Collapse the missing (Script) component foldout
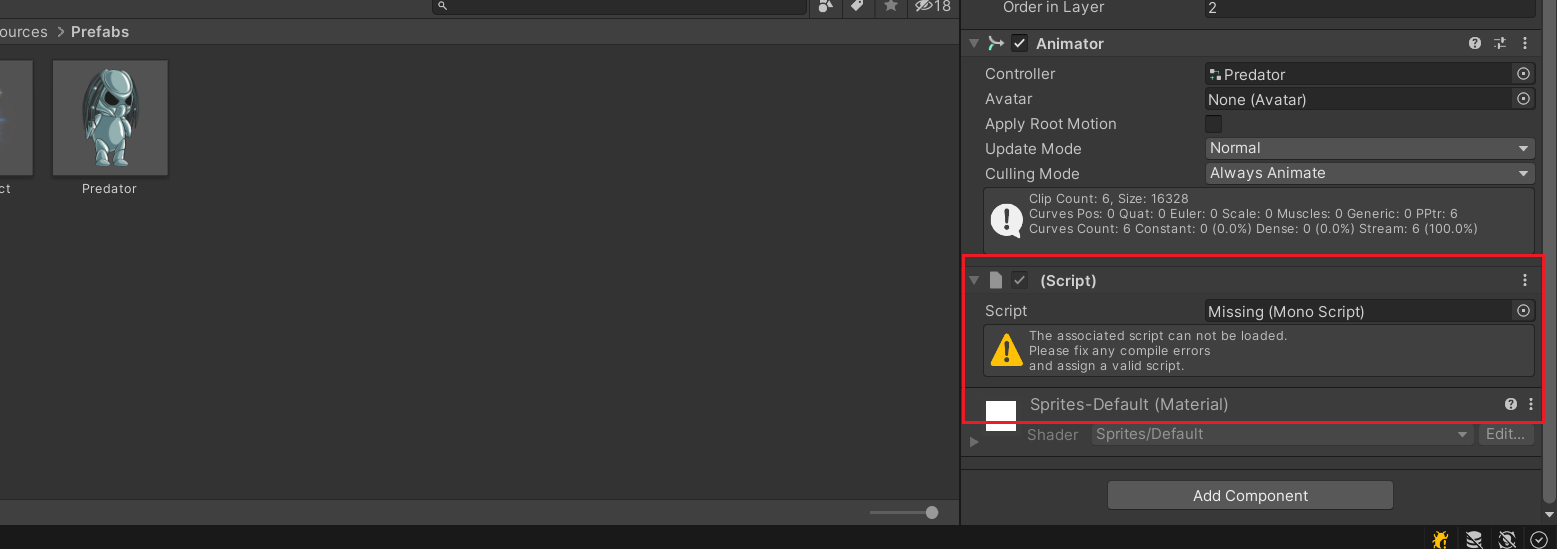1557x549 pixels. pos(974,281)
